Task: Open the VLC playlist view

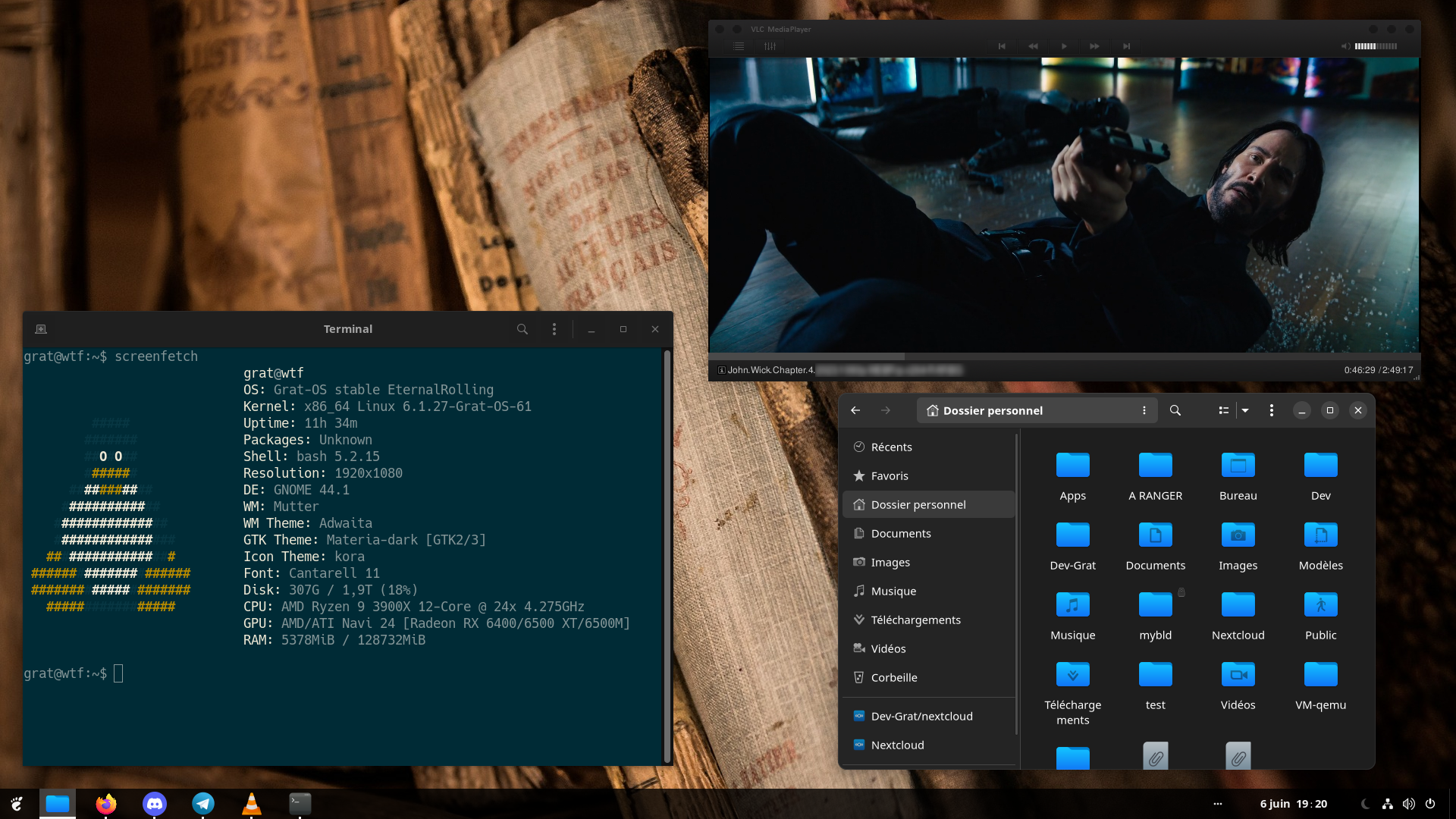Action: [x=738, y=46]
